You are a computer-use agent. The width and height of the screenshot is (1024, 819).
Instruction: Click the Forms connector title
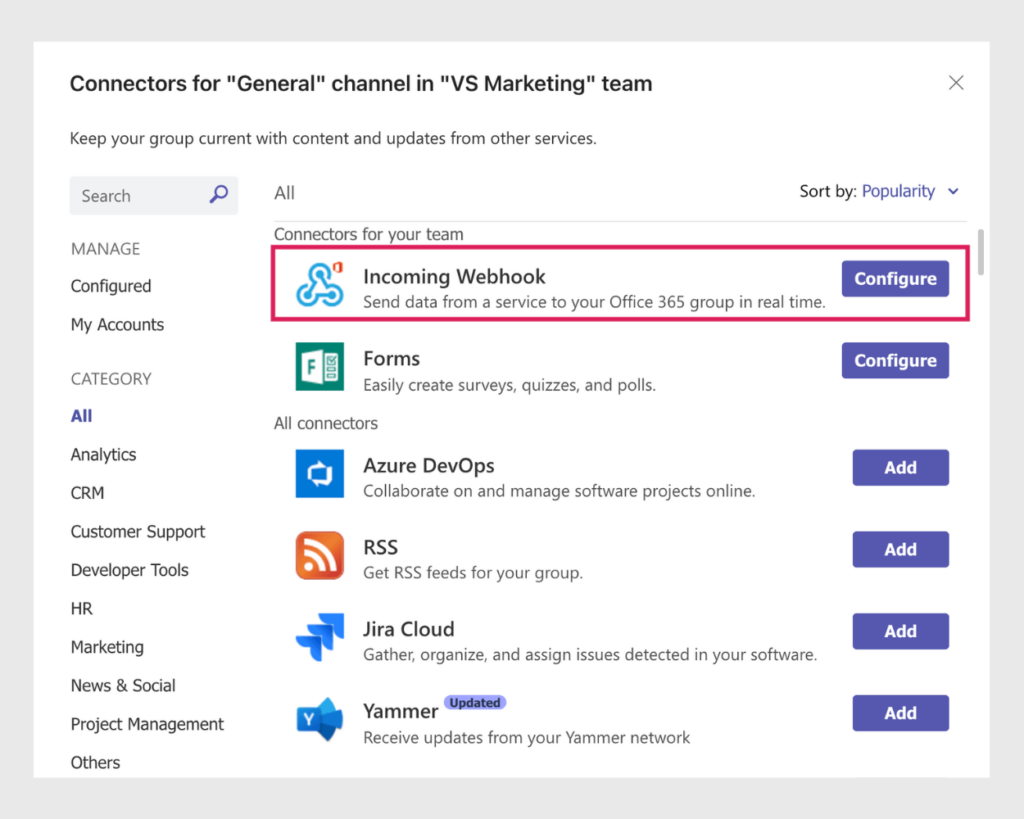pos(391,359)
